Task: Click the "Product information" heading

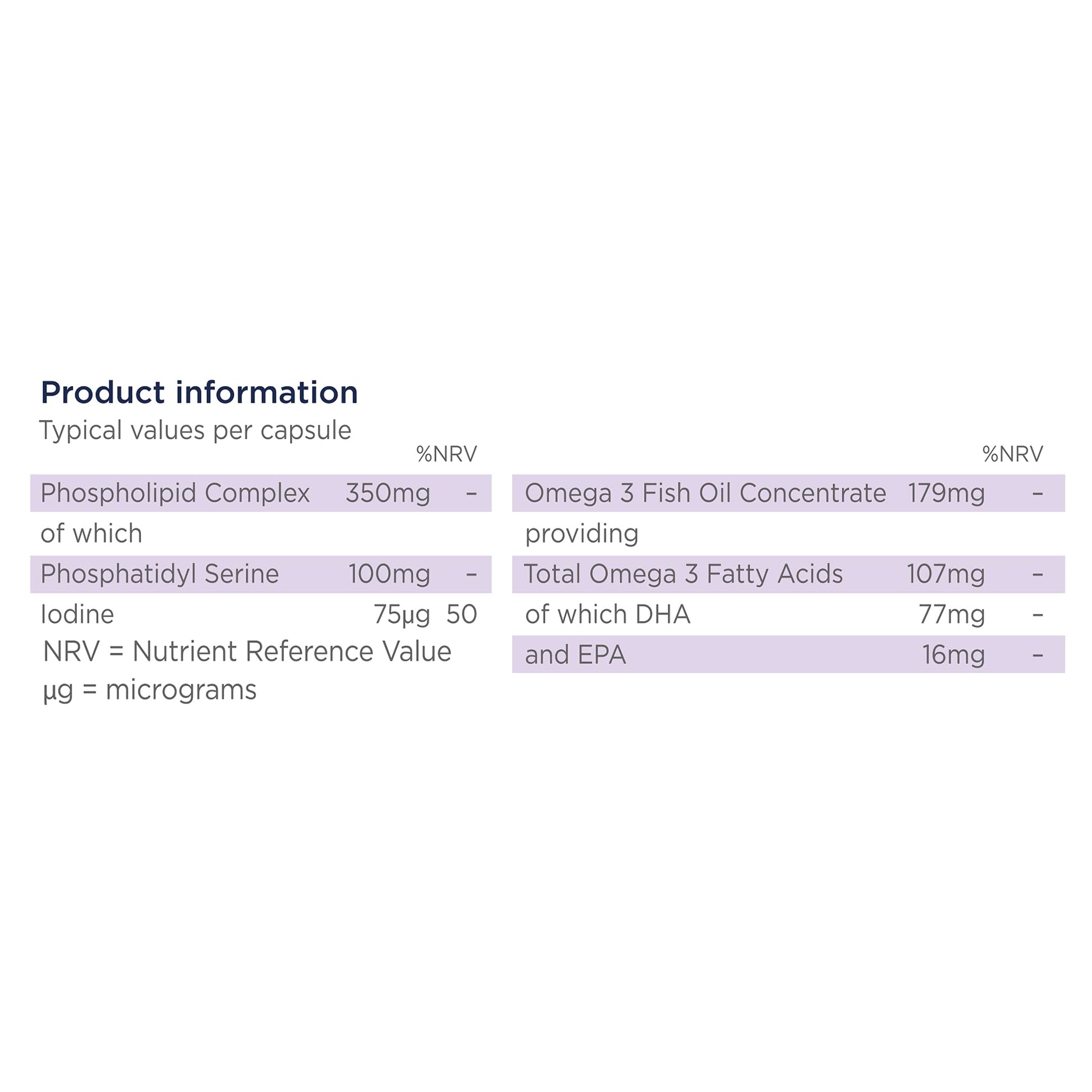Action: [199, 392]
